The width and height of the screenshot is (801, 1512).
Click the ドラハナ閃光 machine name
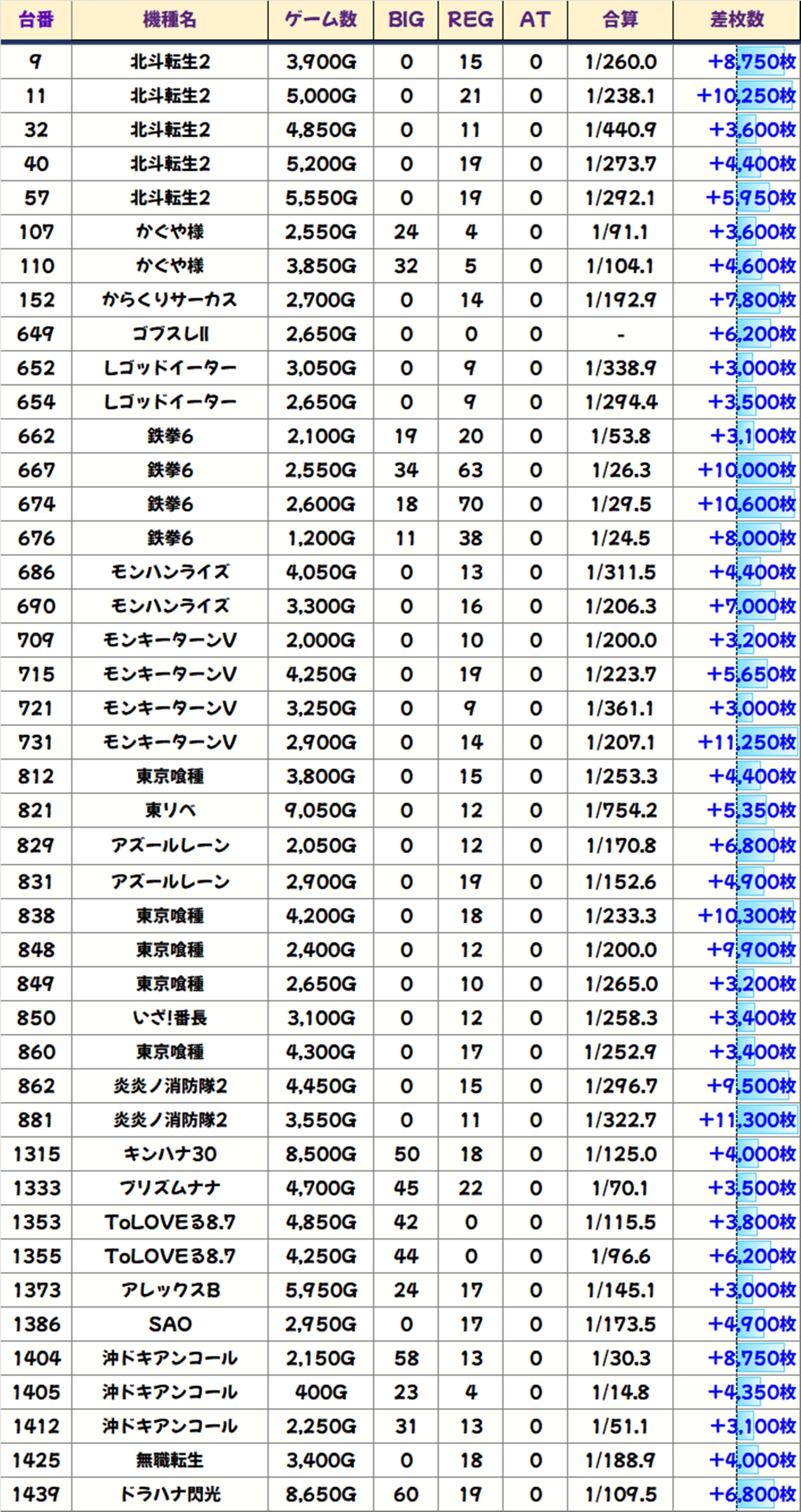[170, 1494]
